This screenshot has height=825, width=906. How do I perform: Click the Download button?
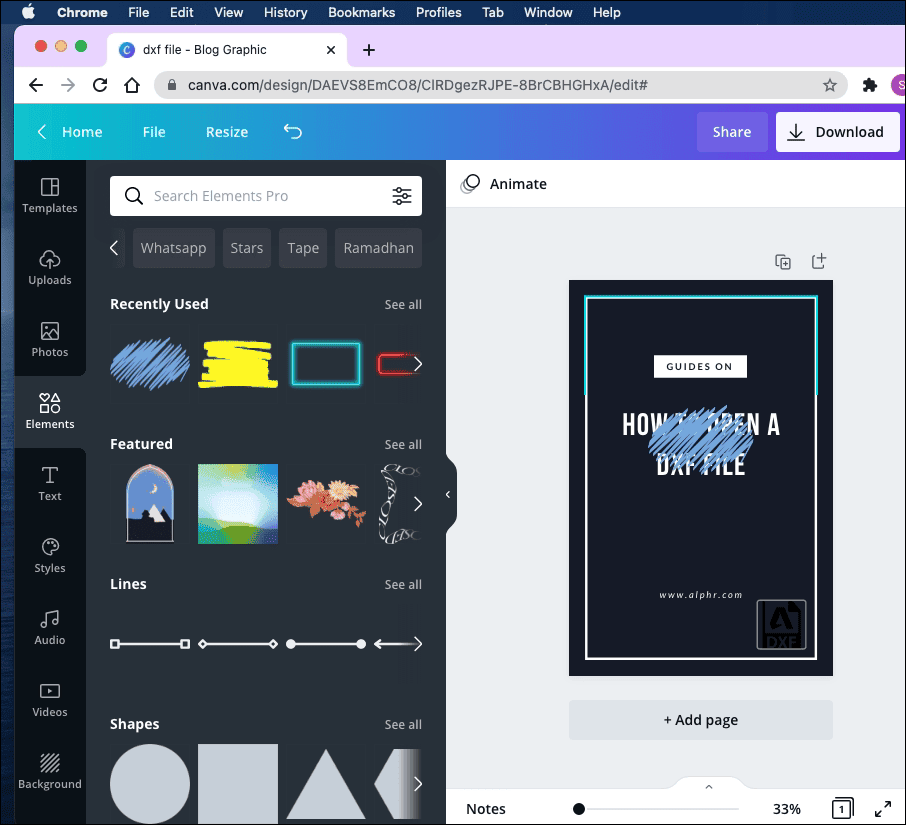click(837, 131)
